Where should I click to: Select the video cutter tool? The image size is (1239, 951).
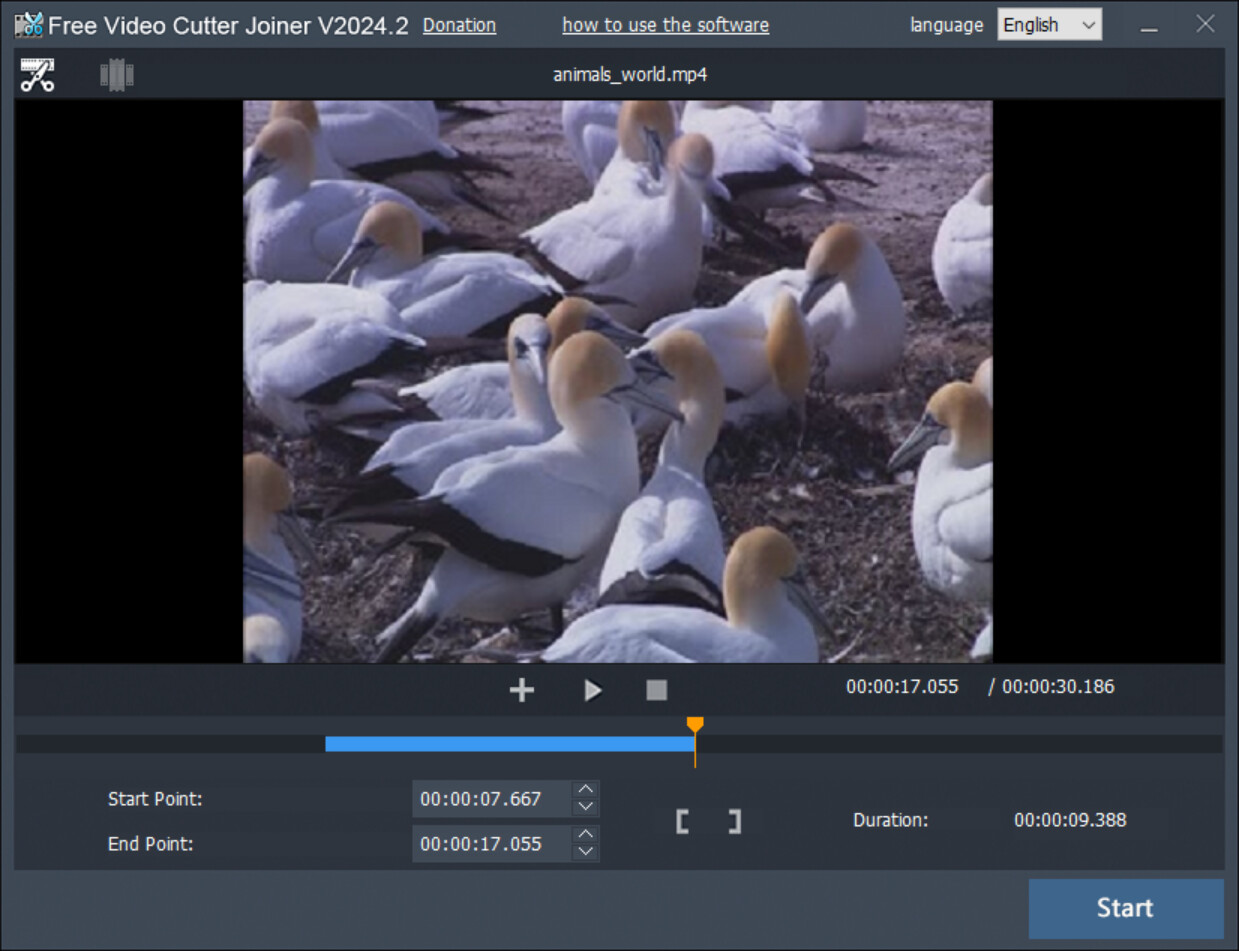click(x=38, y=73)
